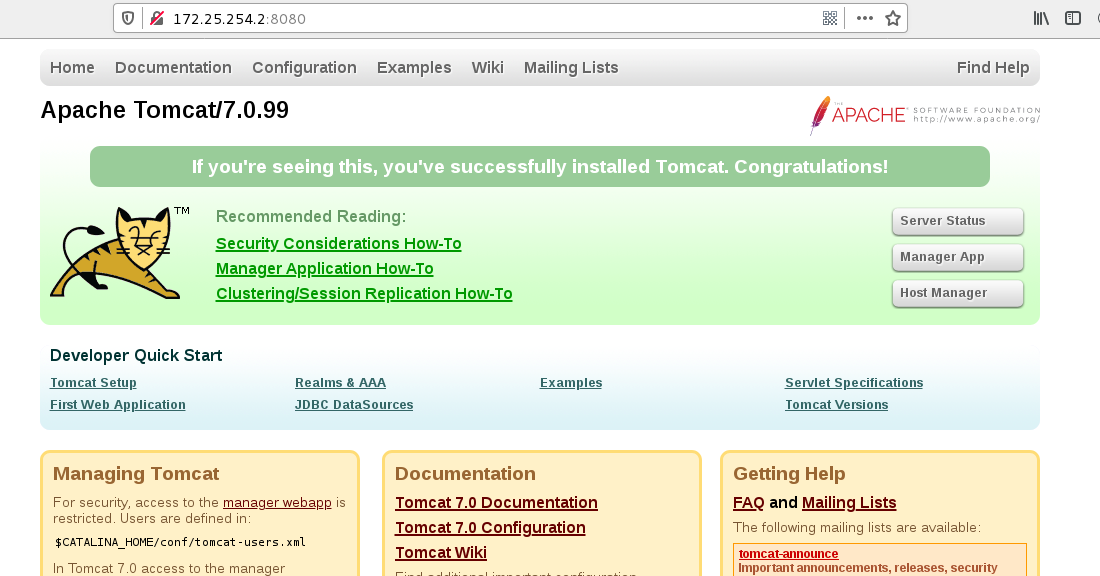
Task: Open the Realms & AAA link
Action: [340, 382]
